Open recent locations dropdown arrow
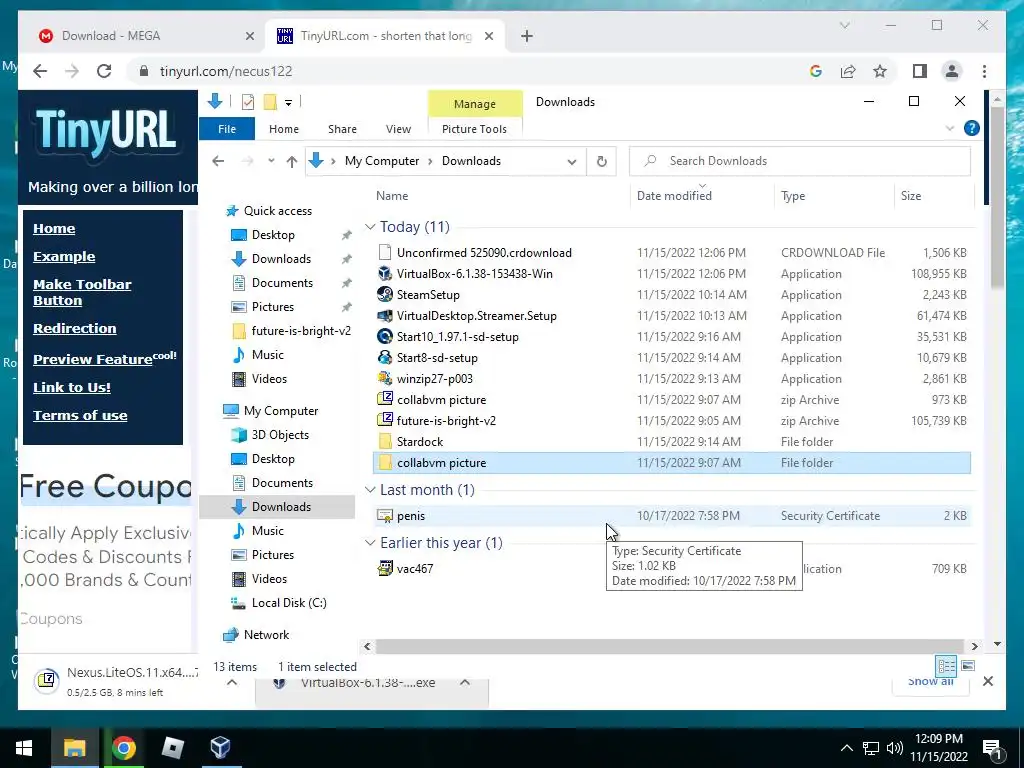Viewport: 1024px width, 768px height. pyautogui.click(x=271, y=161)
